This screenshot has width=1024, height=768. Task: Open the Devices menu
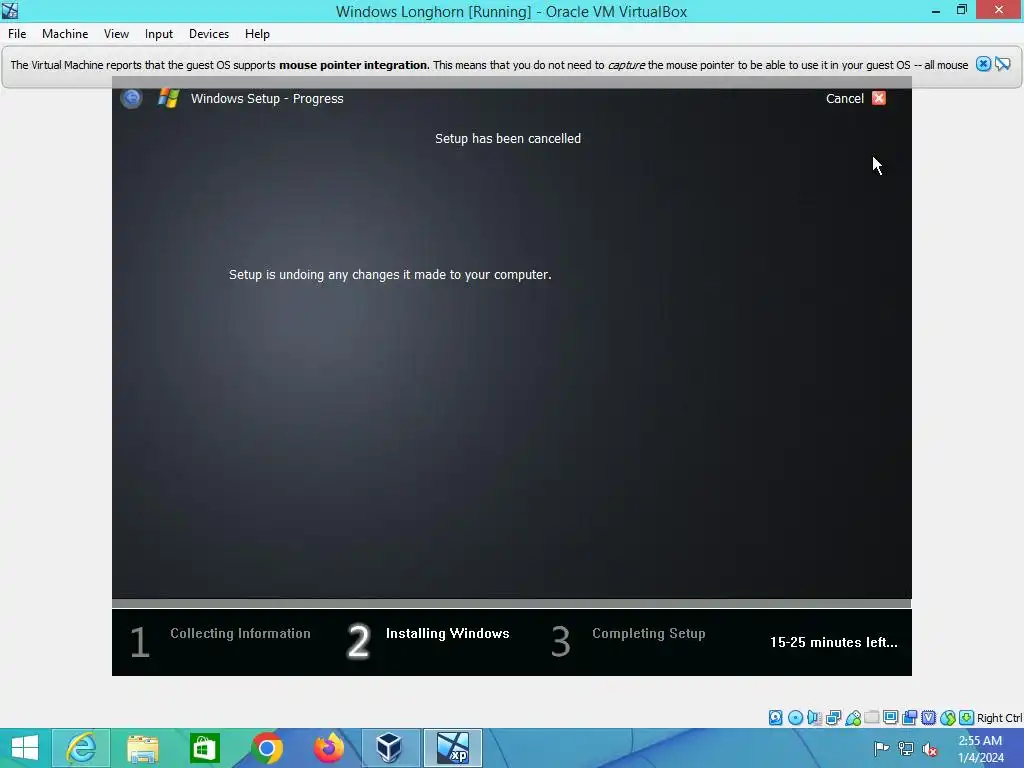209,34
